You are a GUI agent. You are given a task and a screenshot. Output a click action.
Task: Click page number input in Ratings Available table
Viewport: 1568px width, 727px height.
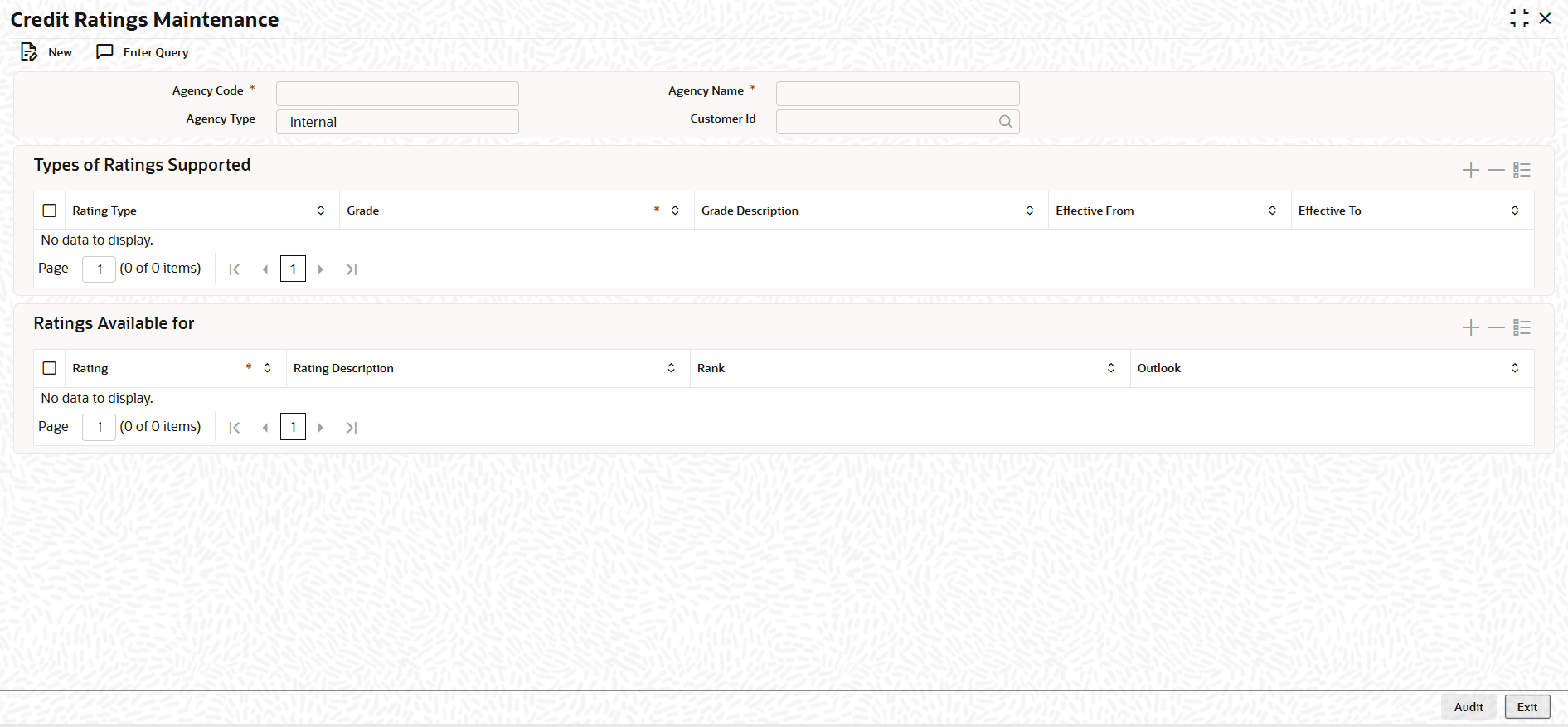99,428
